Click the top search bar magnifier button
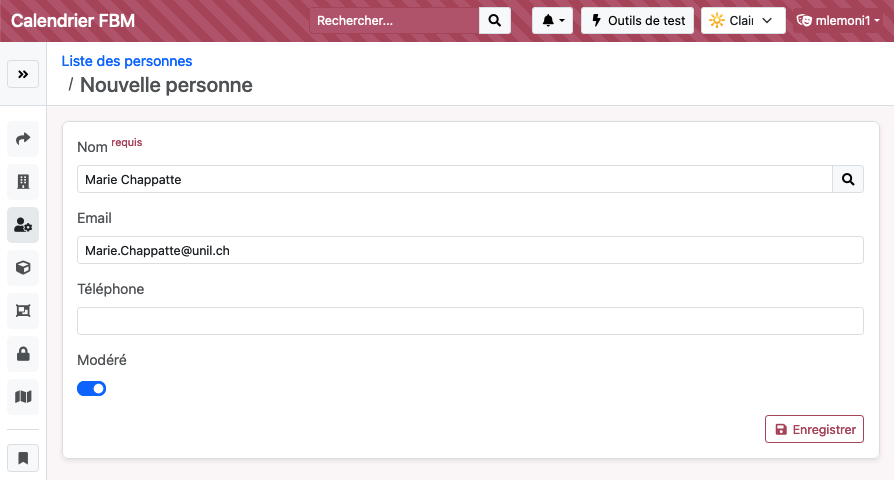This screenshot has height=480, width=894. click(495, 21)
